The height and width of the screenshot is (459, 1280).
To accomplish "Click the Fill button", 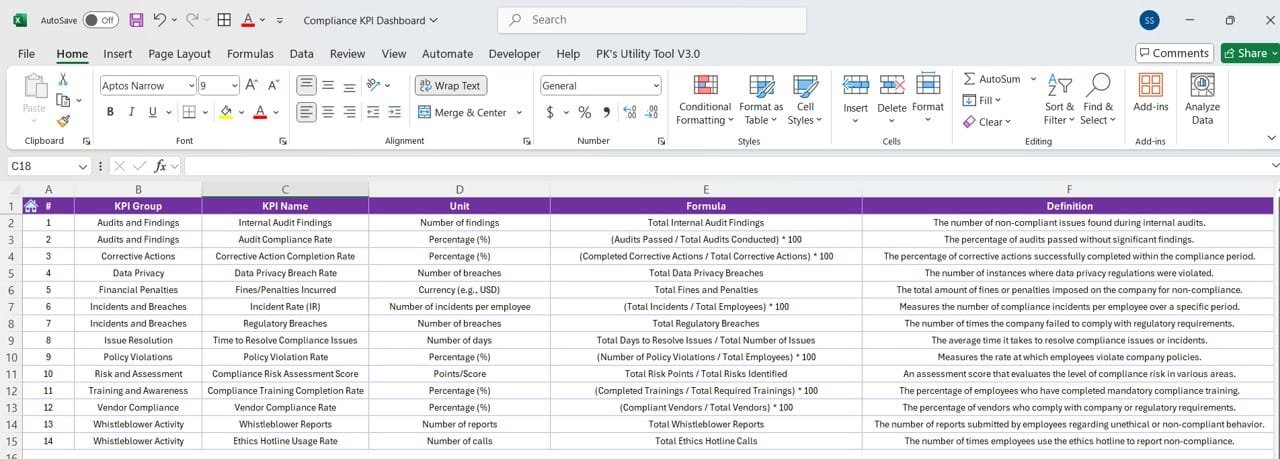I will click(982, 100).
